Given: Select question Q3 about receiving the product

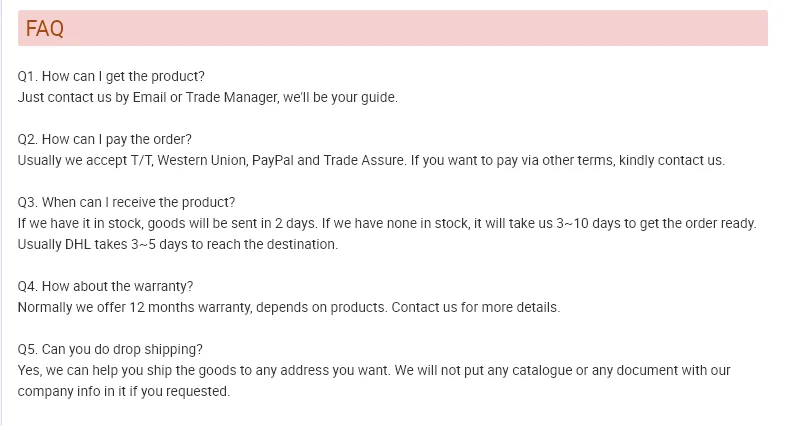Looking at the screenshot, I should 127,202.
